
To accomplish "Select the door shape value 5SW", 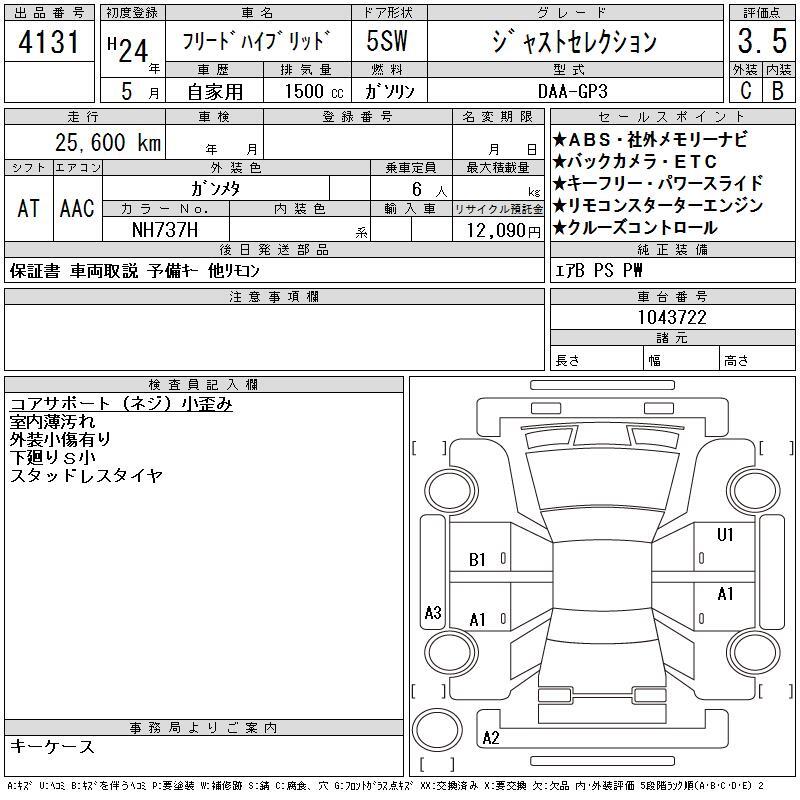I will (x=387, y=41).
